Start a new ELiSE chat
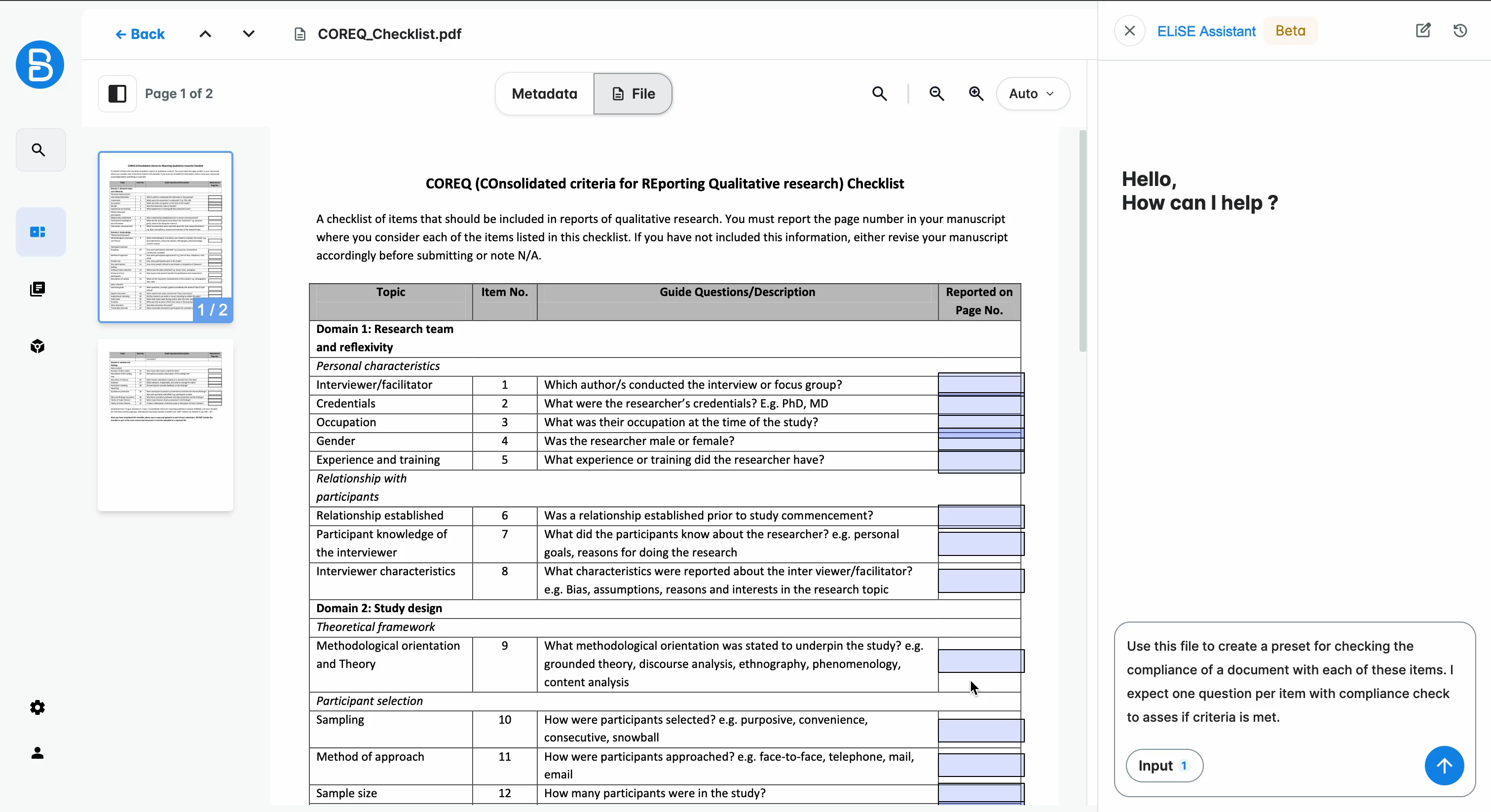This screenshot has width=1491, height=812. point(1423,31)
